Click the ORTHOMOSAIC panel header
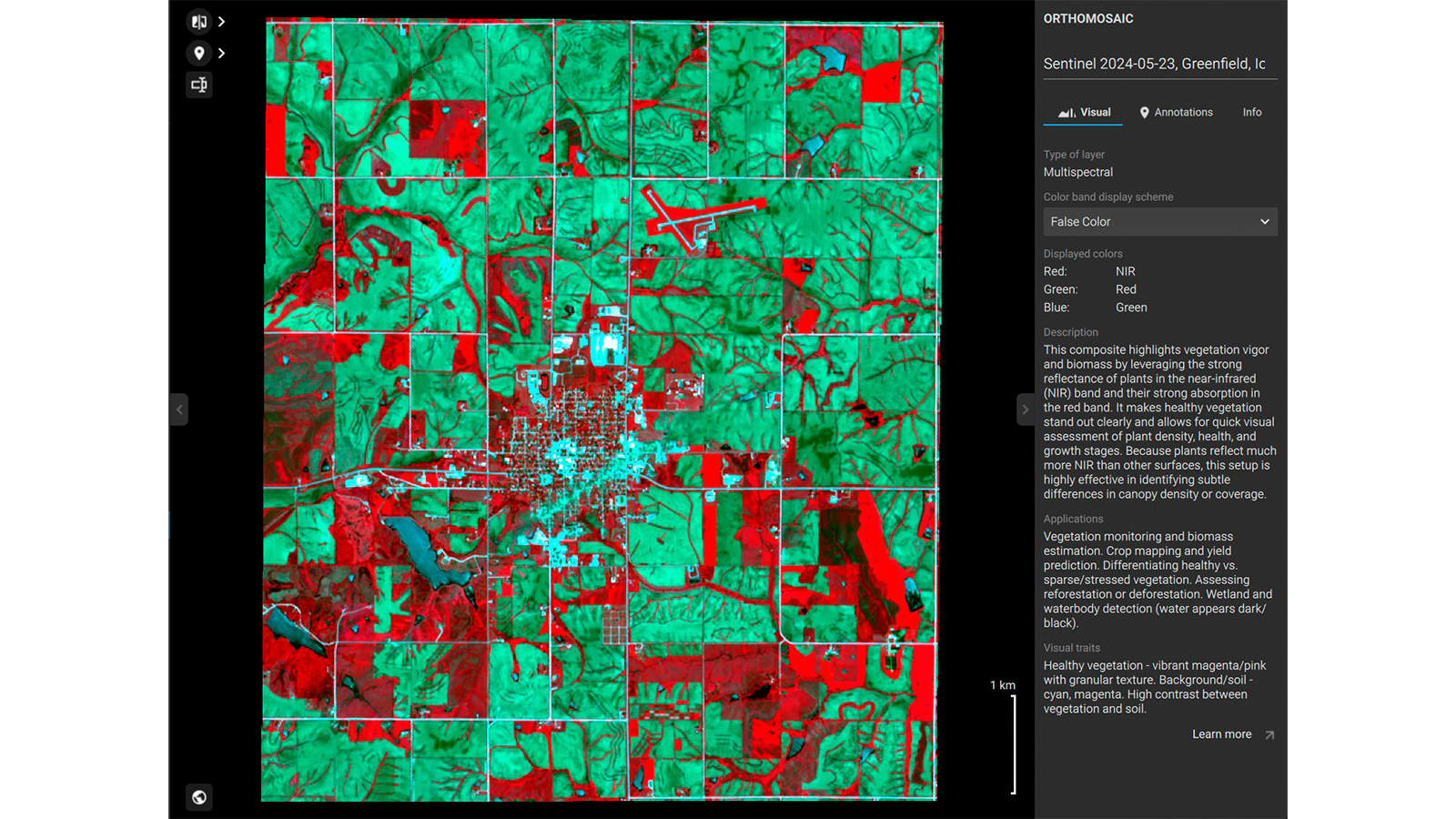The width and height of the screenshot is (1456, 819). tap(1088, 18)
